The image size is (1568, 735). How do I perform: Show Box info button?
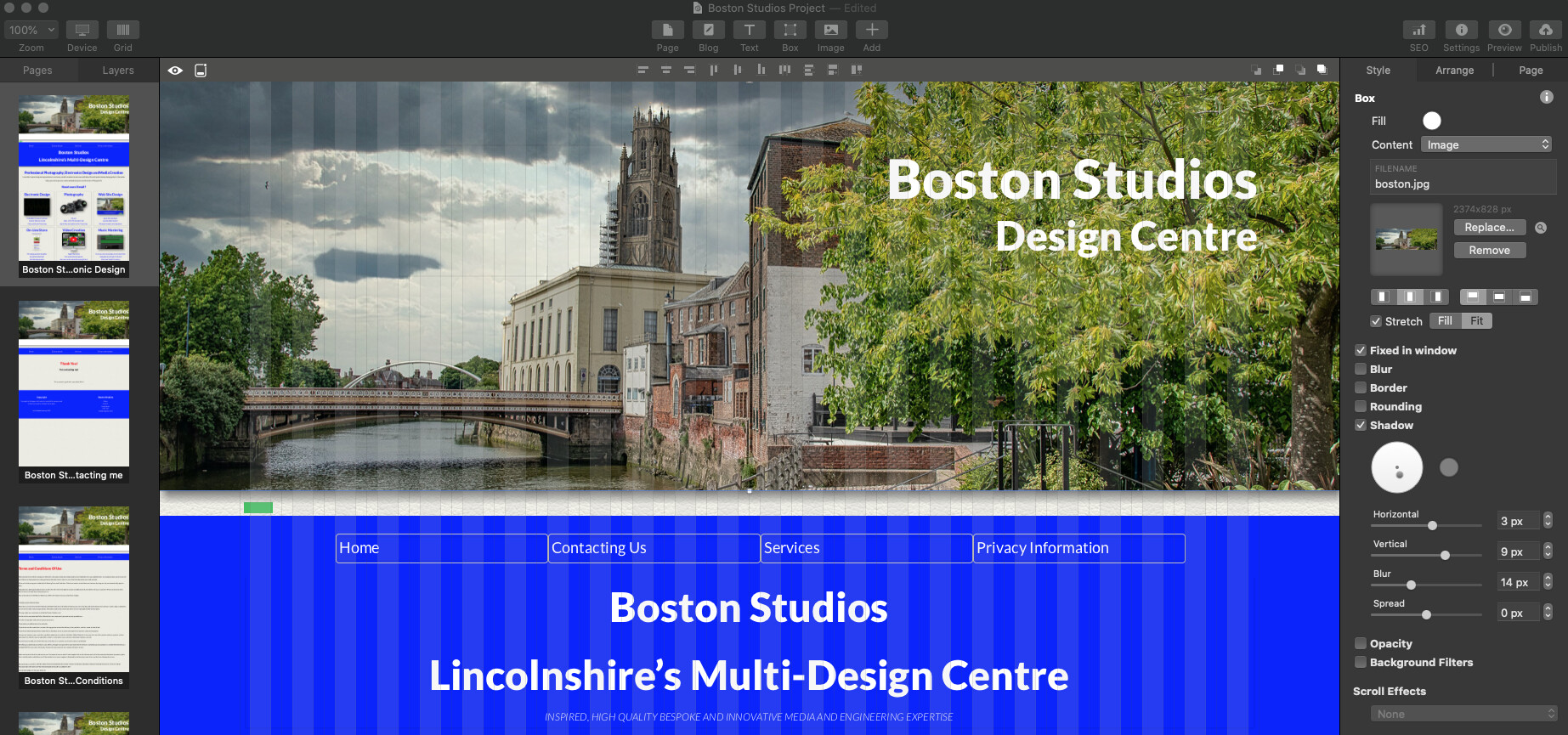point(1547,97)
